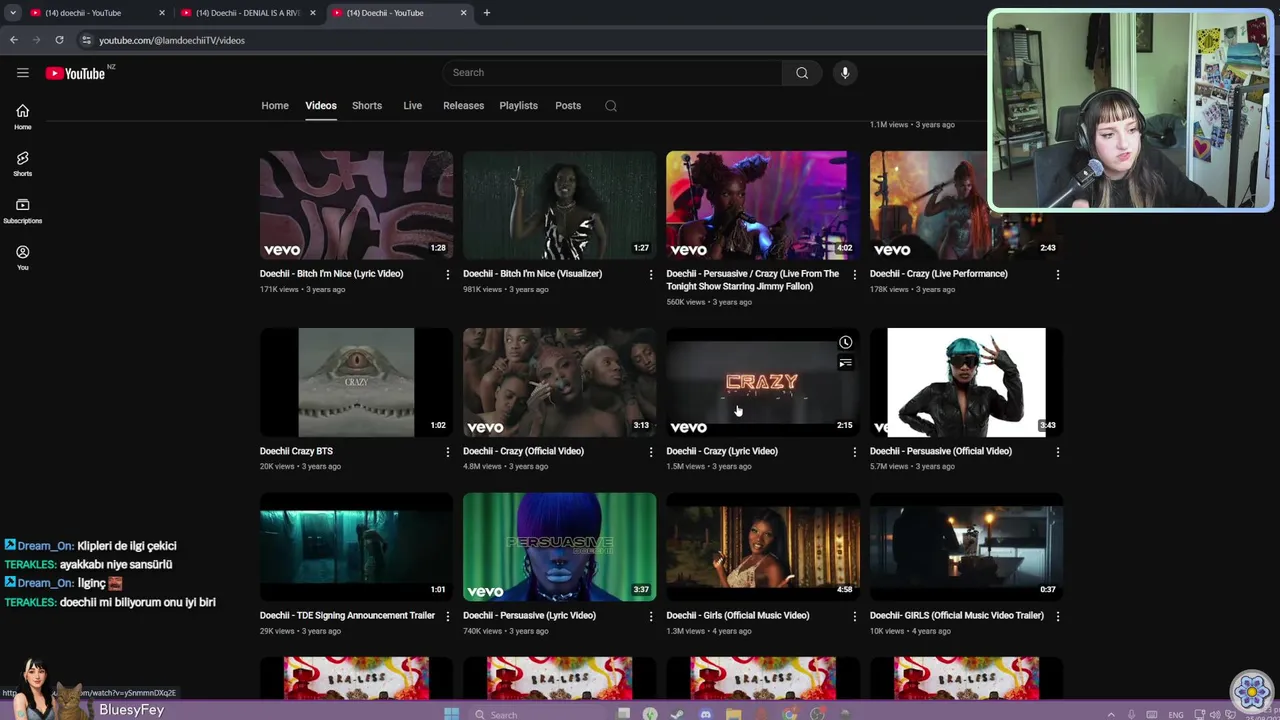Open the Playlists channel tab

(518, 106)
